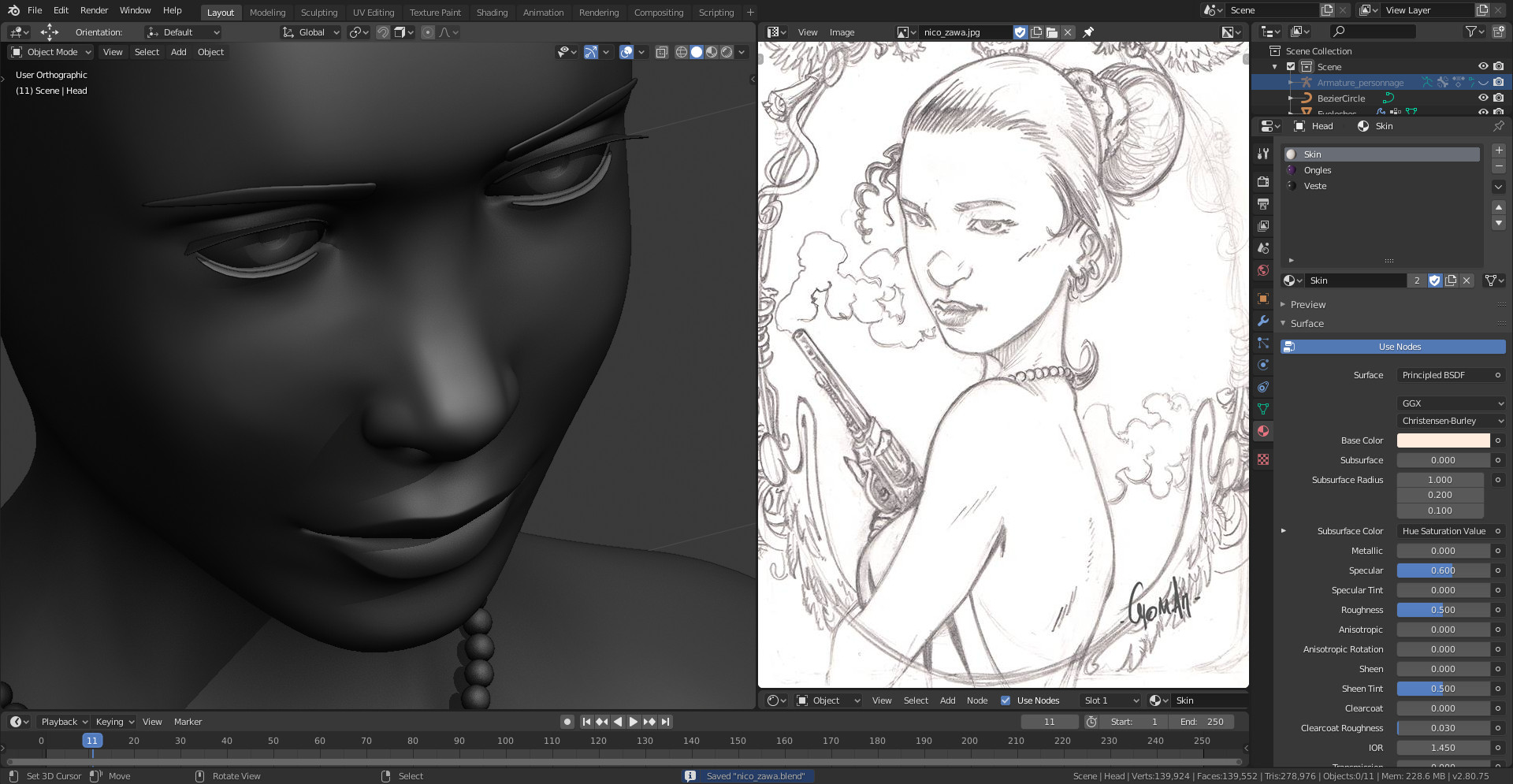Image resolution: width=1513 pixels, height=784 pixels.
Task: Hide Scene collection with eye icon
Action: pyautogui.click(x=1483, y=67)
